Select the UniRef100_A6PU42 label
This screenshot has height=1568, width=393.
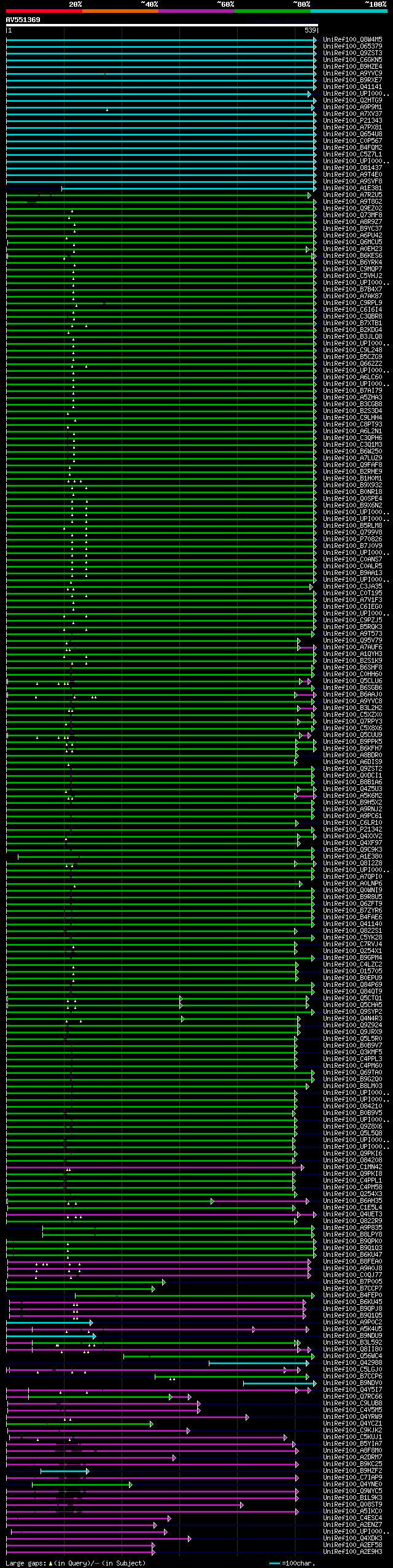coord(352,236)
